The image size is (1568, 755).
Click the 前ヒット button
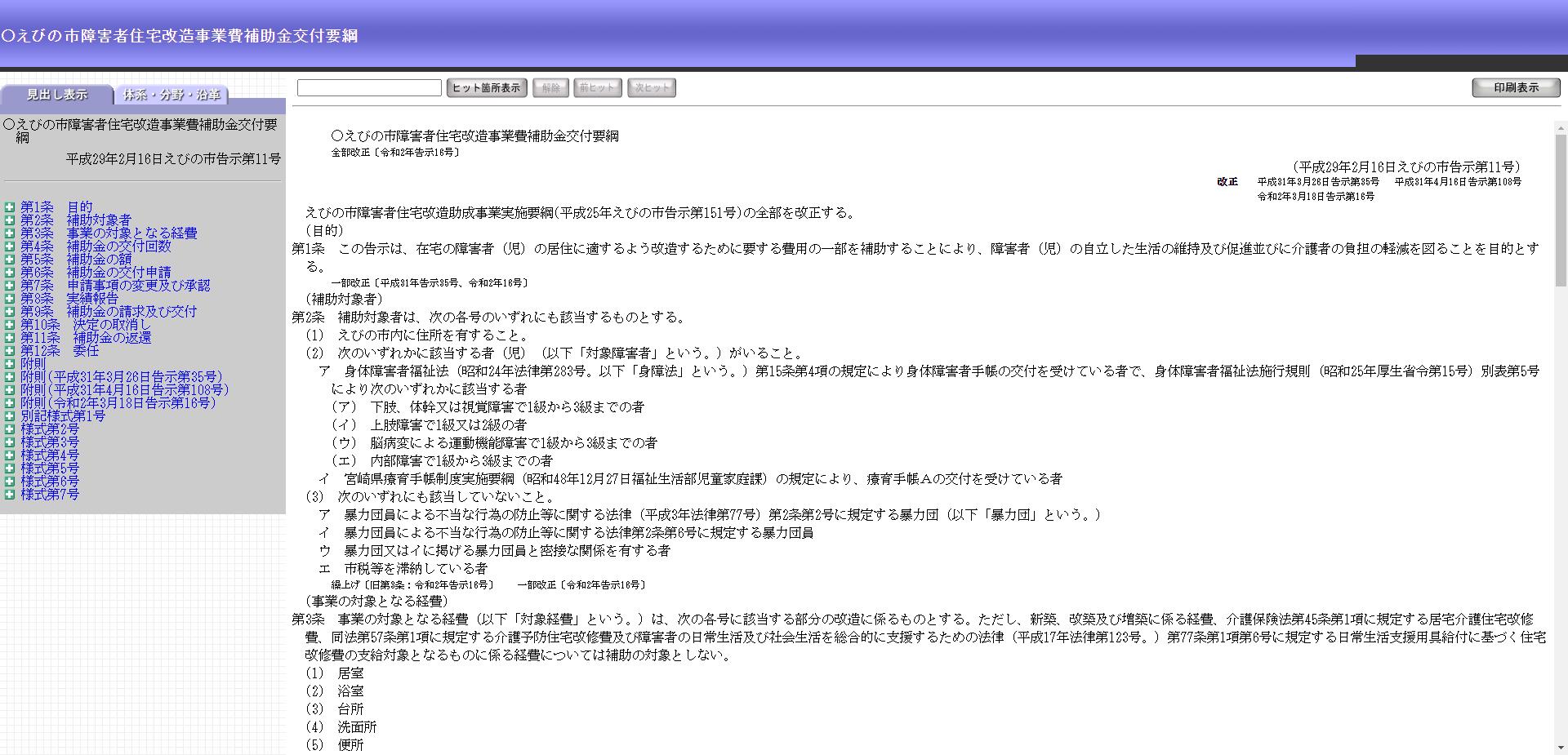[x=597, y=88]
